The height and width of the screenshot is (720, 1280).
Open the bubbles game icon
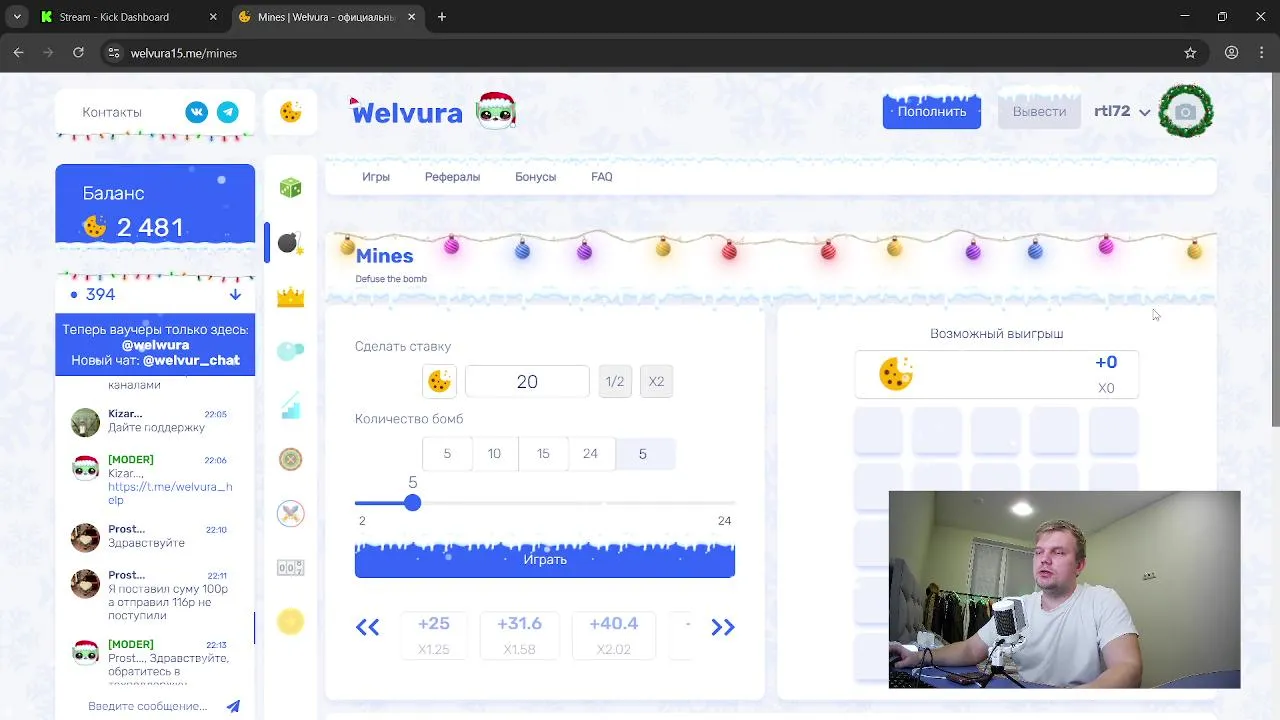(290, 351)
